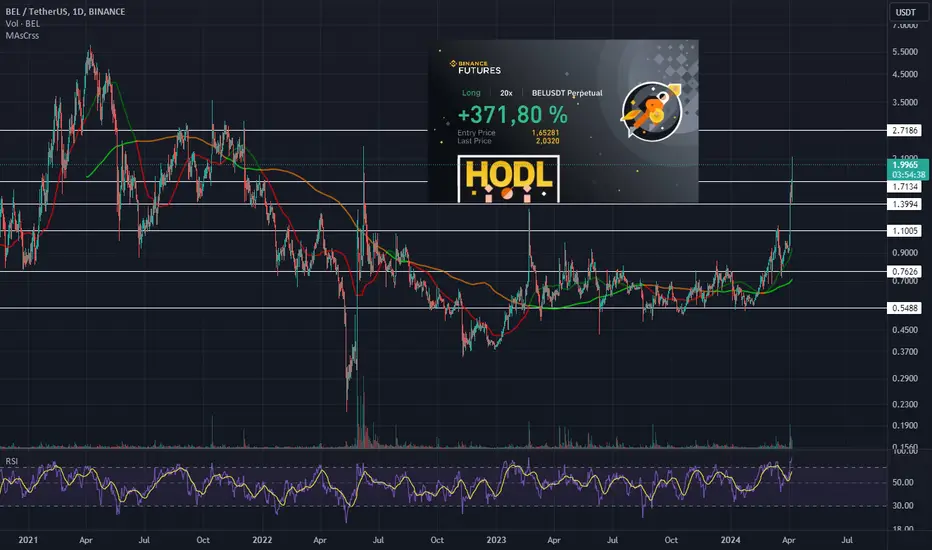Click the 2021 marker on the time axis
Screen dimensions: 932x550
(x=28, y=540)
